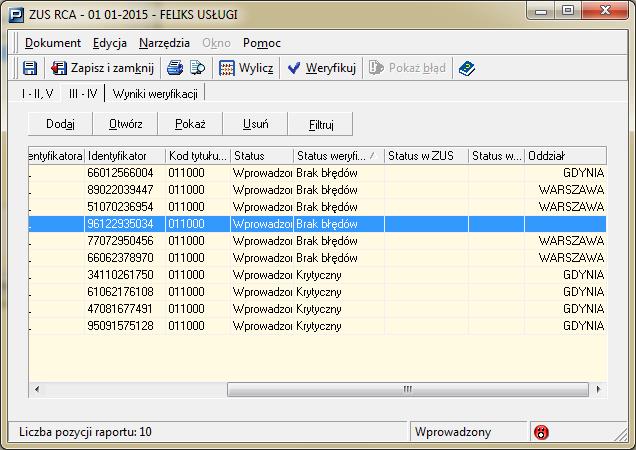Select row with identifier 34110261750

119,274
